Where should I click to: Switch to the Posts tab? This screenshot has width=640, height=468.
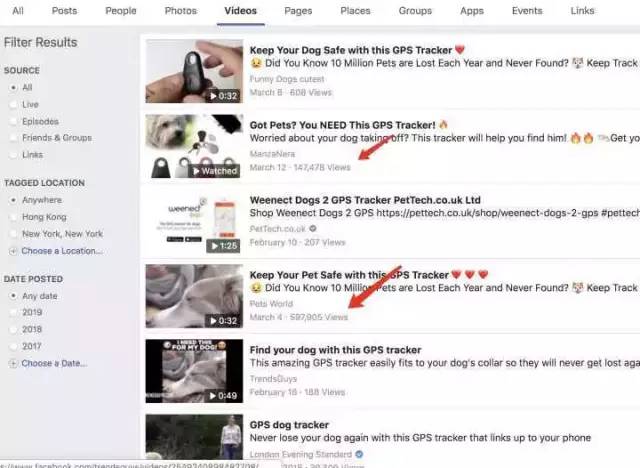pyautogui.click(x=64, y=11)
